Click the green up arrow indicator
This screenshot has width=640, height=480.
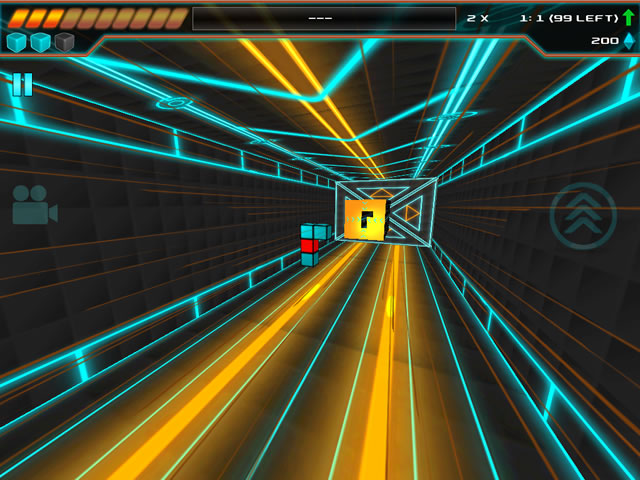[629, 18]
